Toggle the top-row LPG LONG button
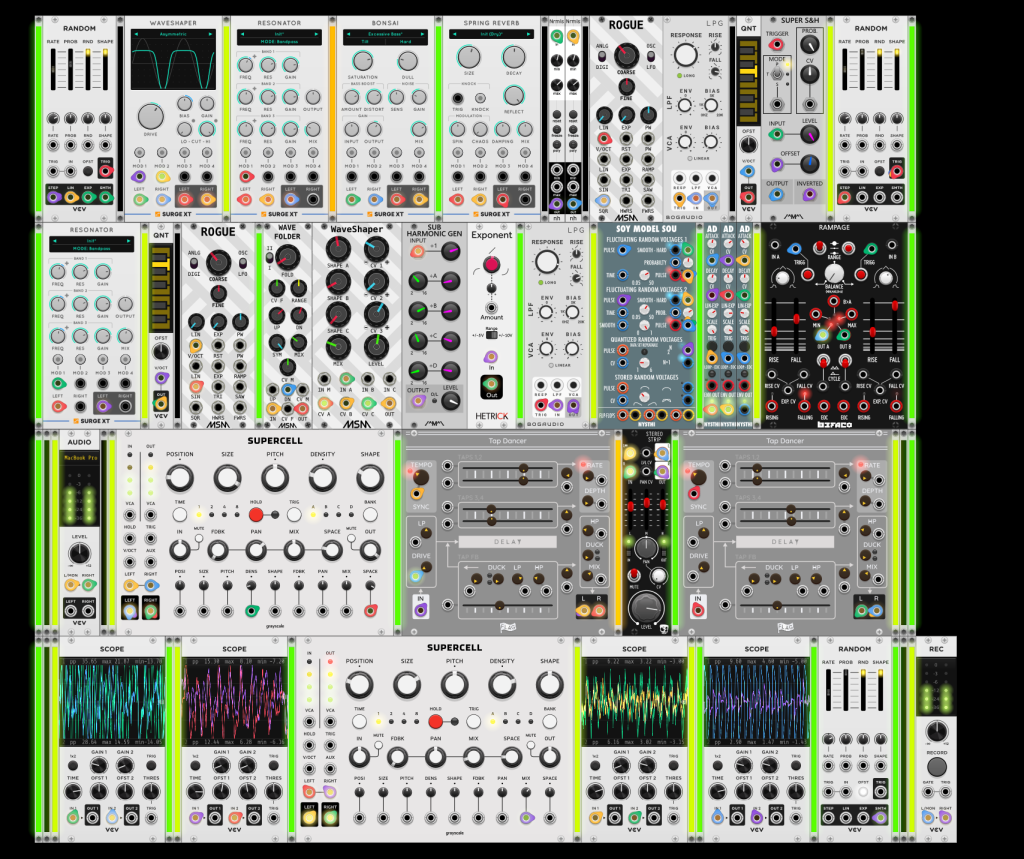1024x859 pixels. click(680, 76)
